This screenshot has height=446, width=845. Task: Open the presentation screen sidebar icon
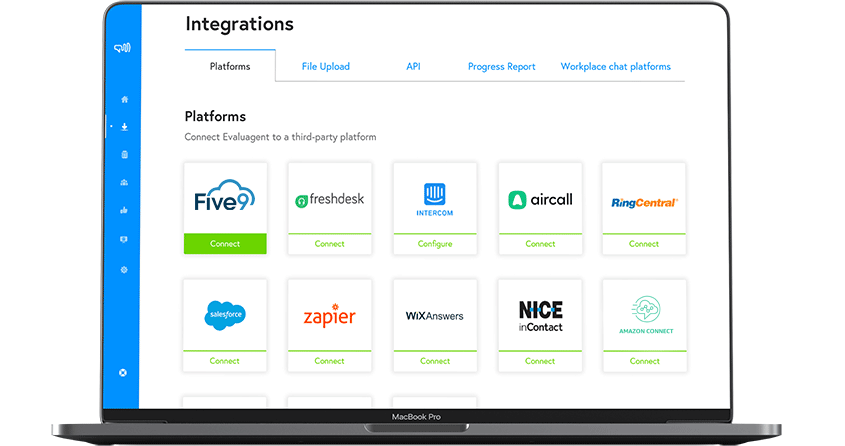point(124,239)
